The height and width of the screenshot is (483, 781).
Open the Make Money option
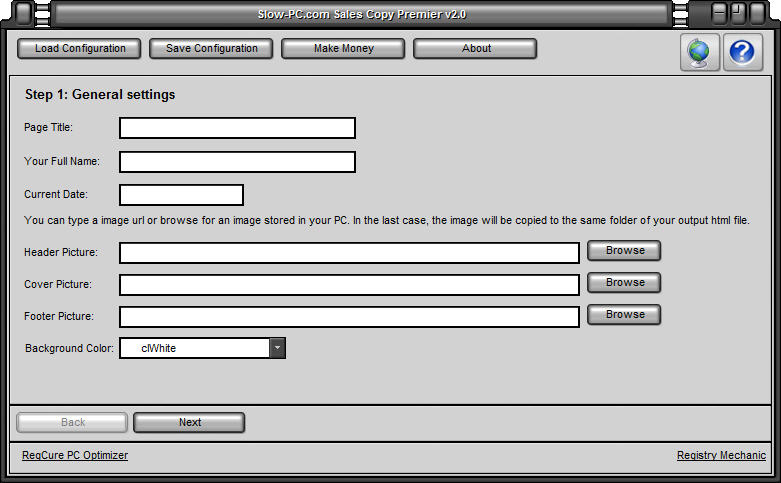pos(343,48)
